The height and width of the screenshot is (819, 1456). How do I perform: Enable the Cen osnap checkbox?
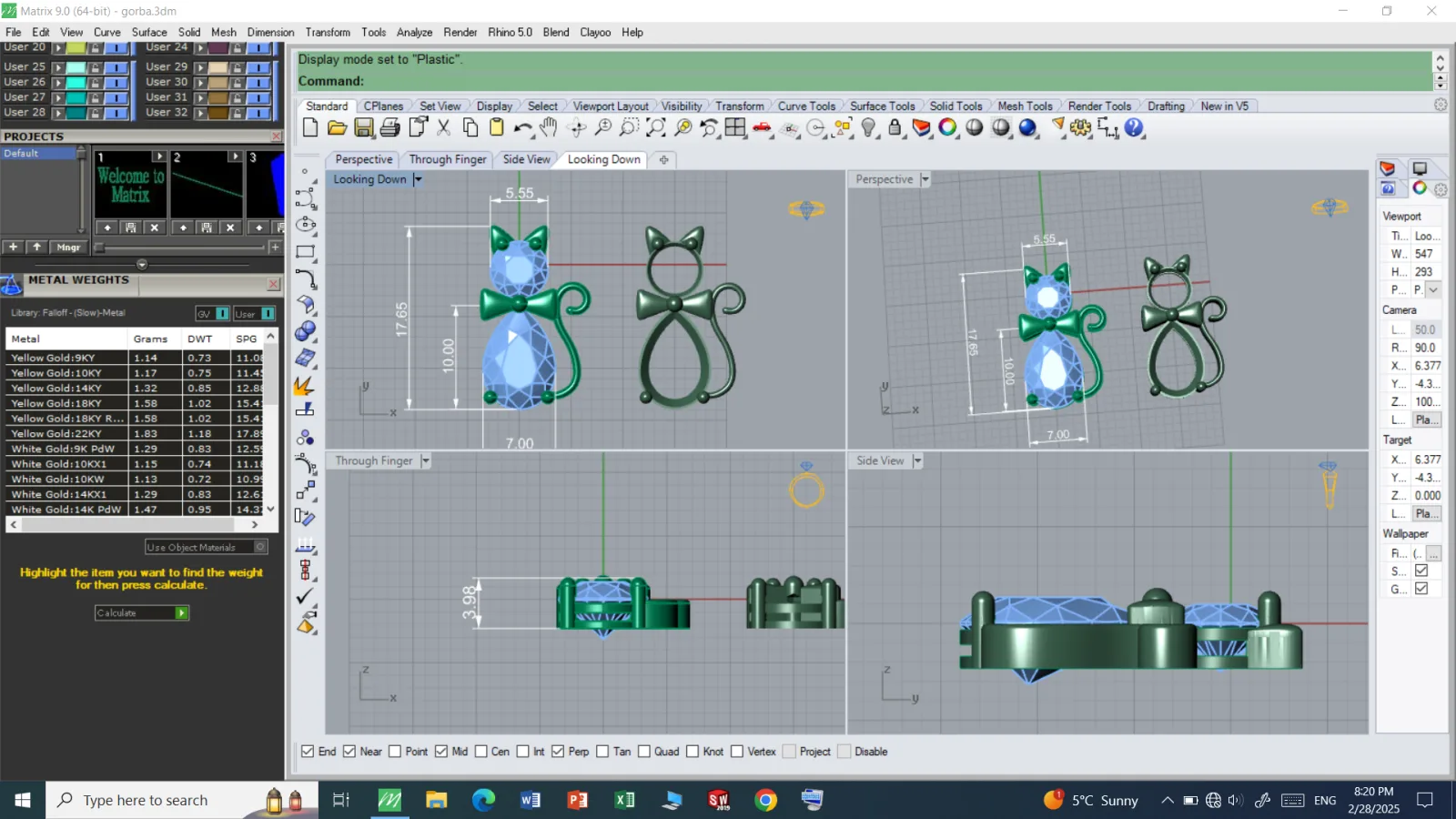pyautogui.click(x=481, y=752)
